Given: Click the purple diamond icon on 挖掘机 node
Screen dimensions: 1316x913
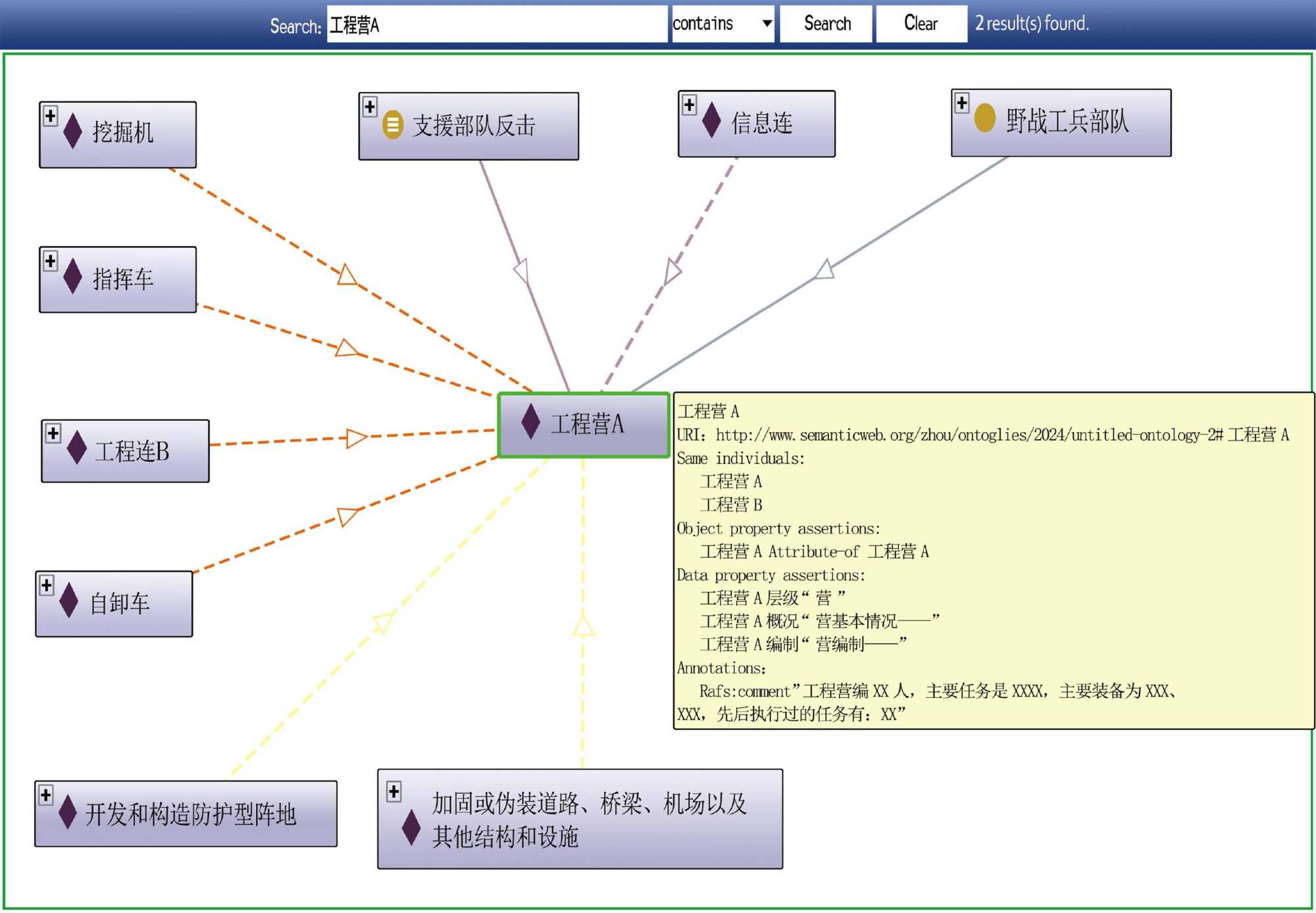Looking at the screenshot, I should pyautogui.click(x=72, y=131).
